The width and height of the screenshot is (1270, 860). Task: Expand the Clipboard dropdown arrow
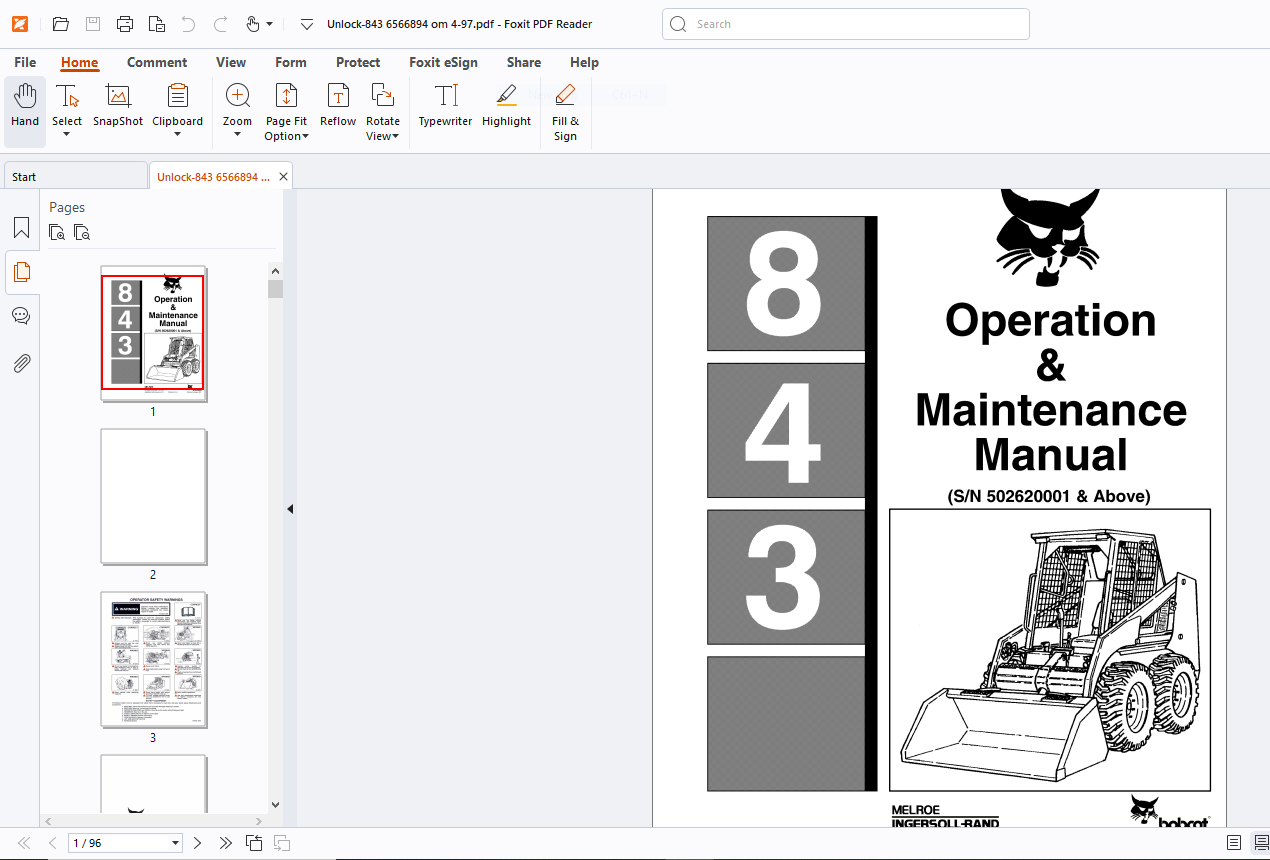(177, 135)
